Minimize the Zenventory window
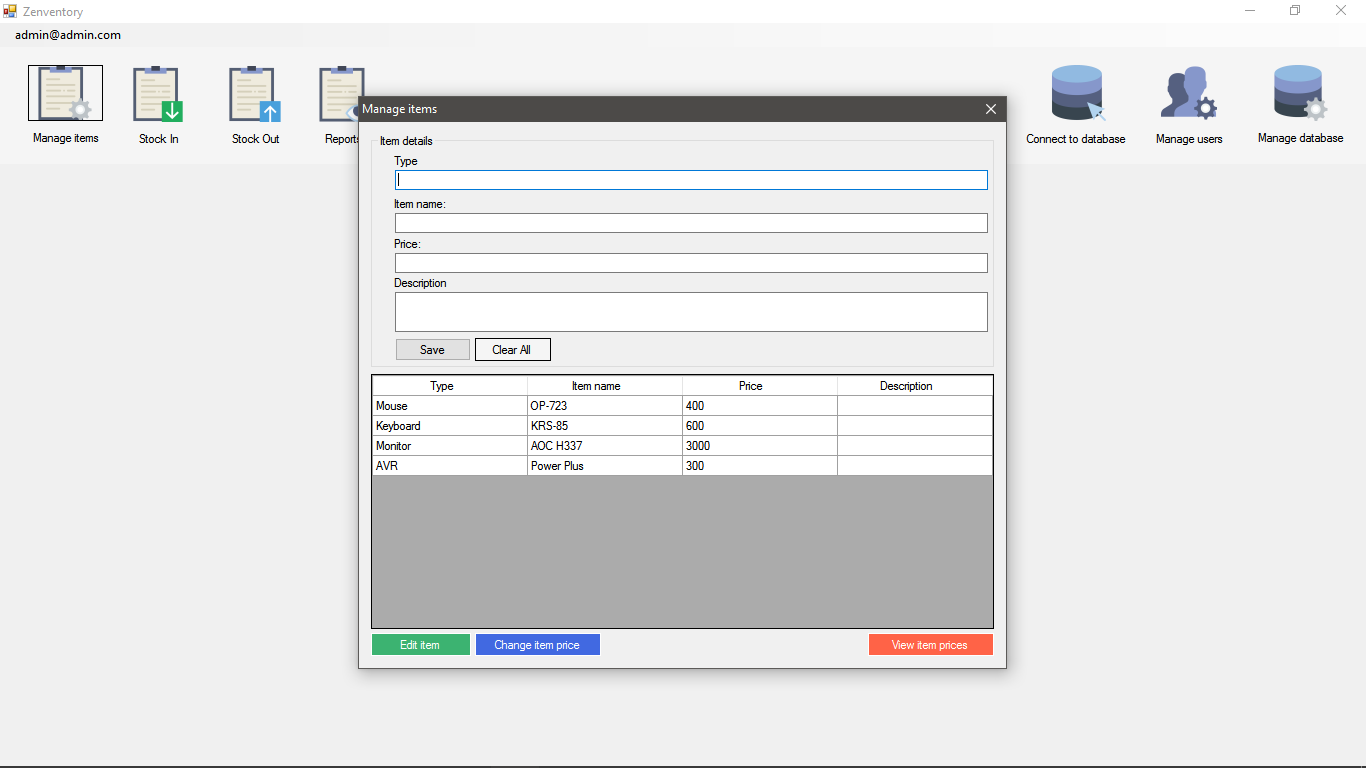This screenshot has width=1366, height=768. 1250,11
